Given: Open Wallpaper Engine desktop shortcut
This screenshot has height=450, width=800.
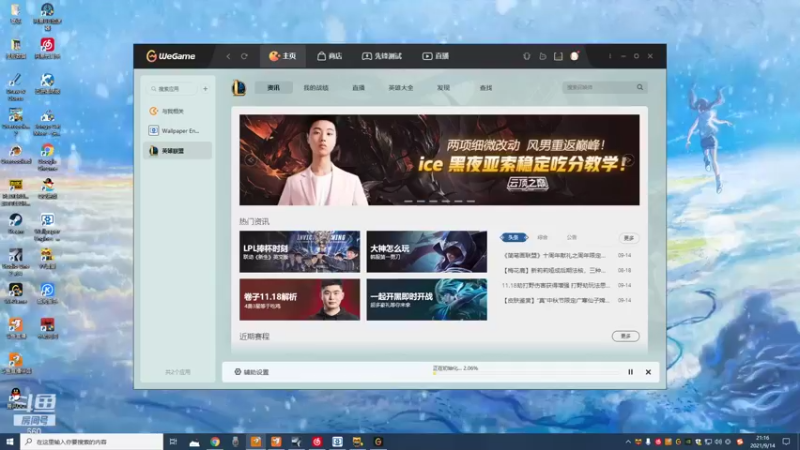Looking at the screenshot, I should click(47, 226).
